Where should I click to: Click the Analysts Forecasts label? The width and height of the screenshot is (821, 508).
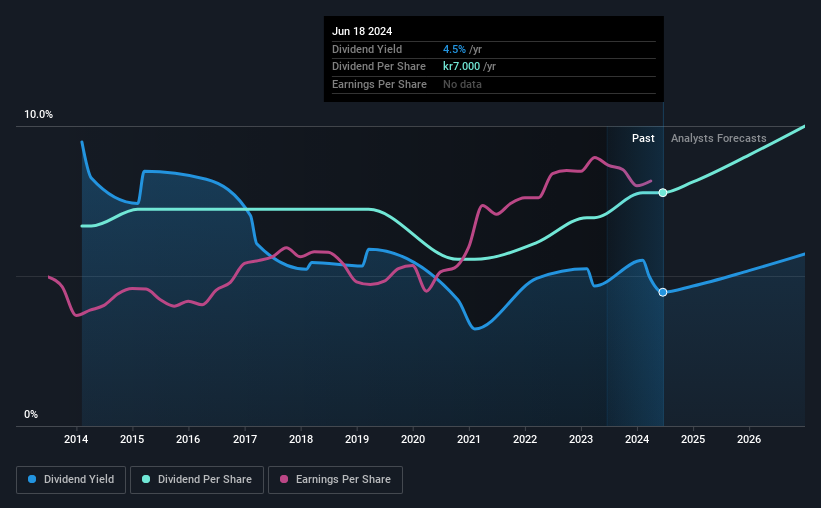point(718,138)
